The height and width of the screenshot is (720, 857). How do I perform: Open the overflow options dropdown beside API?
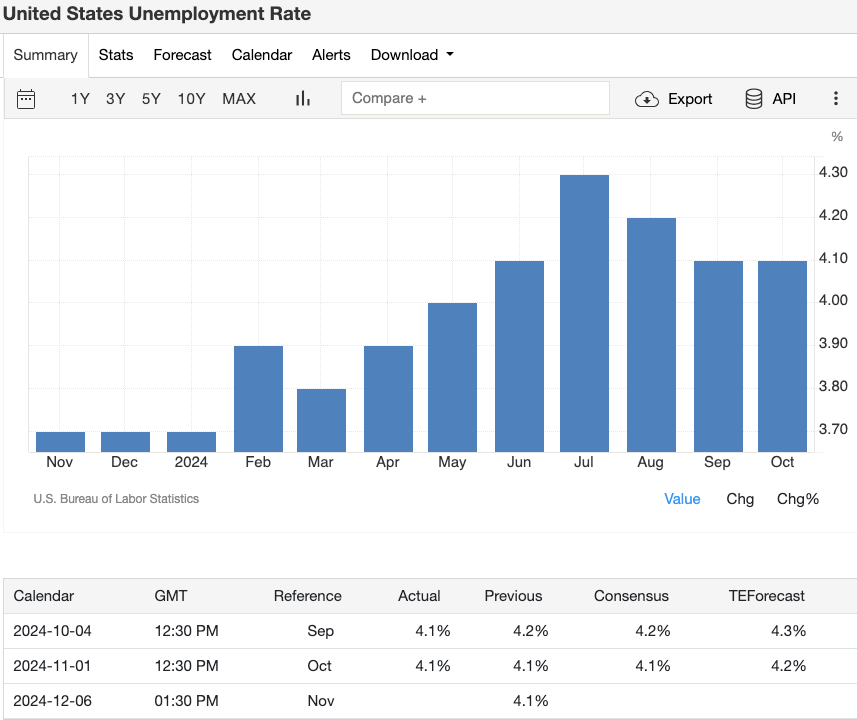(836, 99)
